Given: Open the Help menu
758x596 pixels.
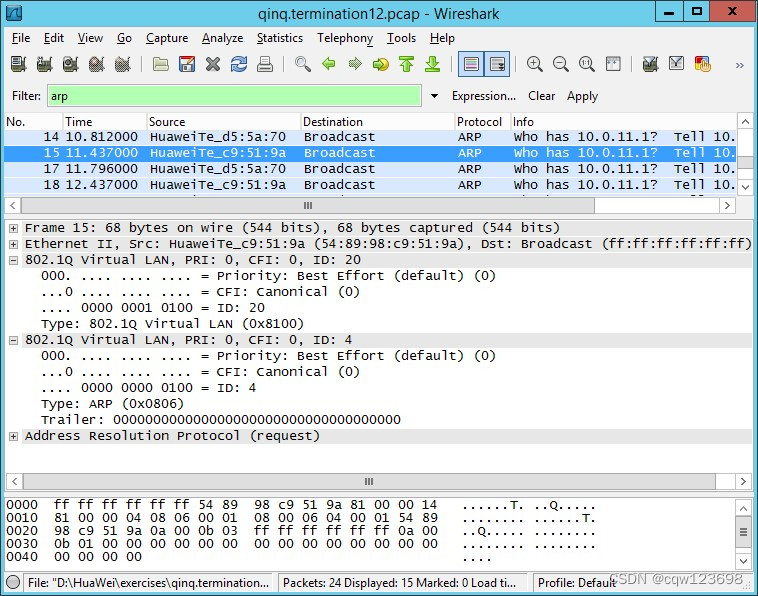Looking at the screenshot, I should [x=442, y=38].
